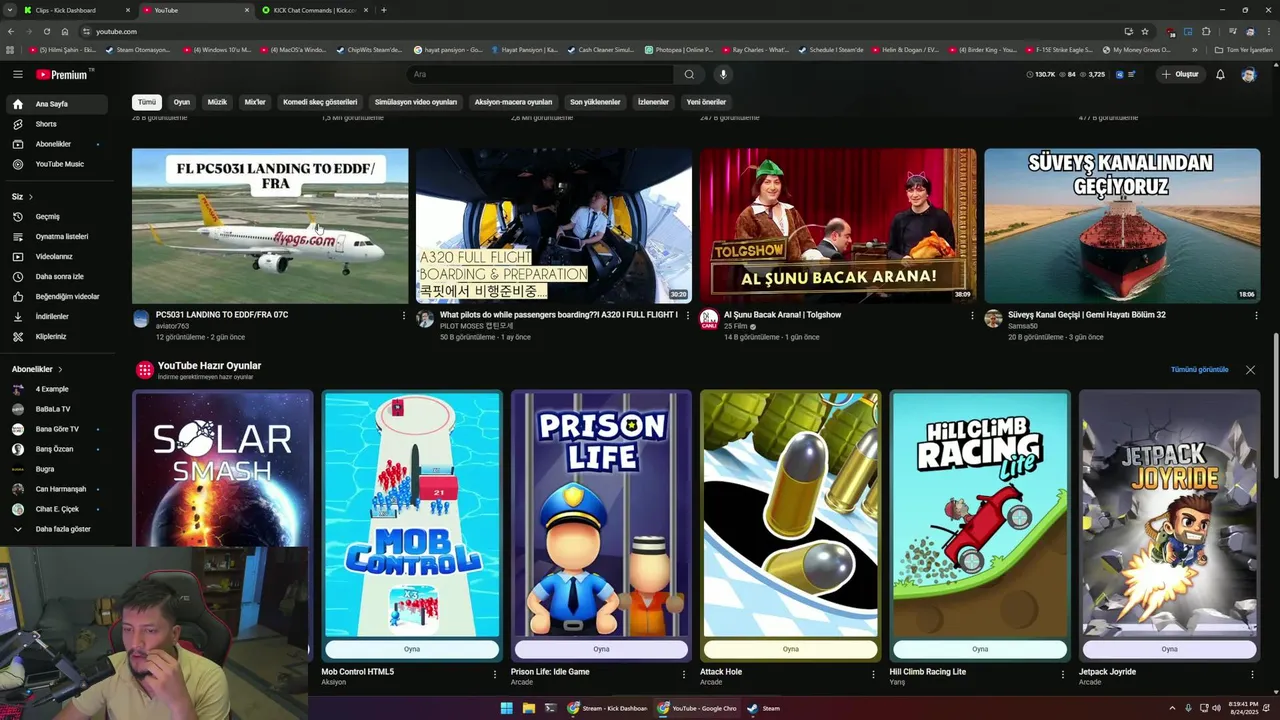Open File Explorer from taskbar
The width and height of the screenshot is (1280, 720).
tap(529, 708)
